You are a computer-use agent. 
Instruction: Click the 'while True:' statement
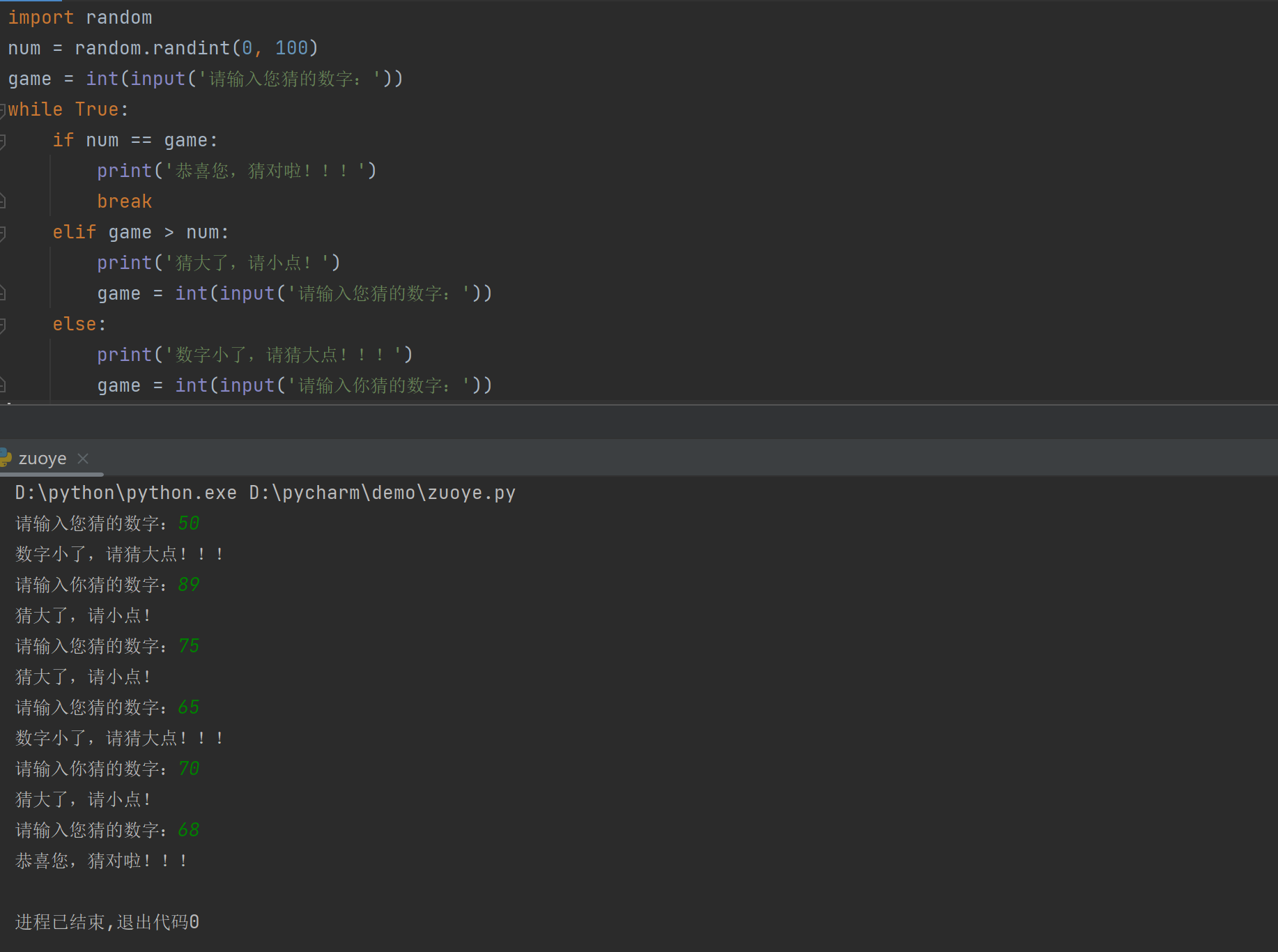(68, 109)
